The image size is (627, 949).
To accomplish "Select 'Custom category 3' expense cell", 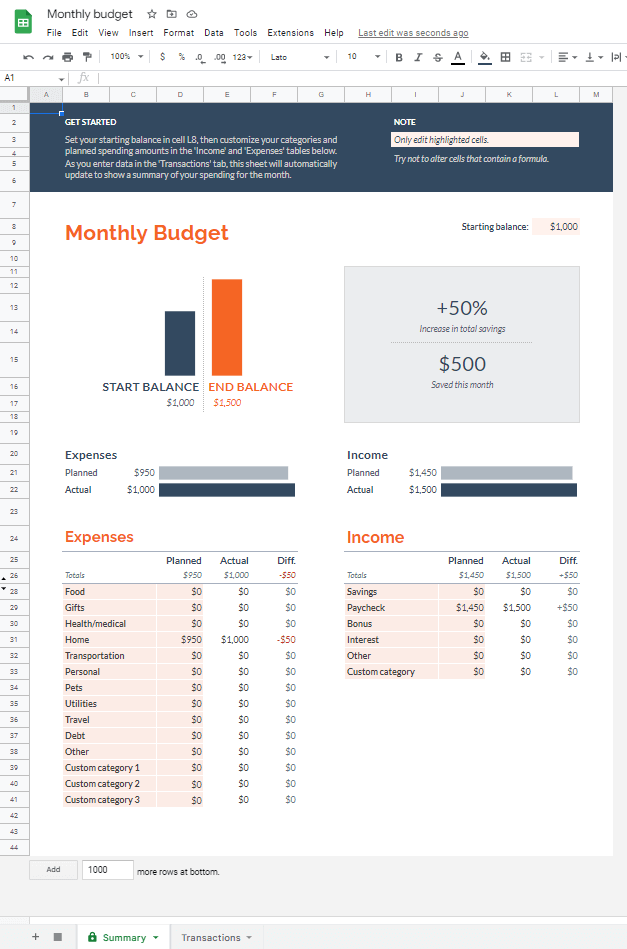I will 109,800.
